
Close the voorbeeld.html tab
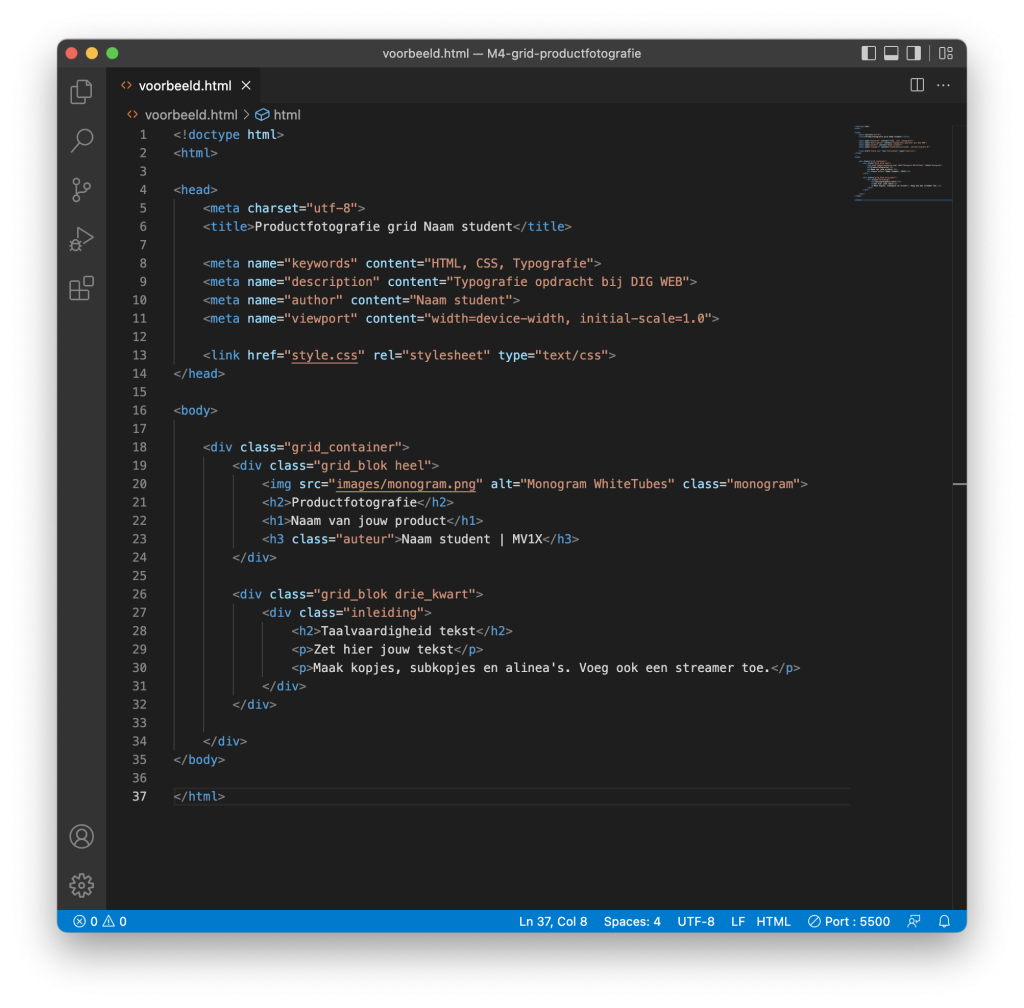pyautogui.click(x=246, y=86)
